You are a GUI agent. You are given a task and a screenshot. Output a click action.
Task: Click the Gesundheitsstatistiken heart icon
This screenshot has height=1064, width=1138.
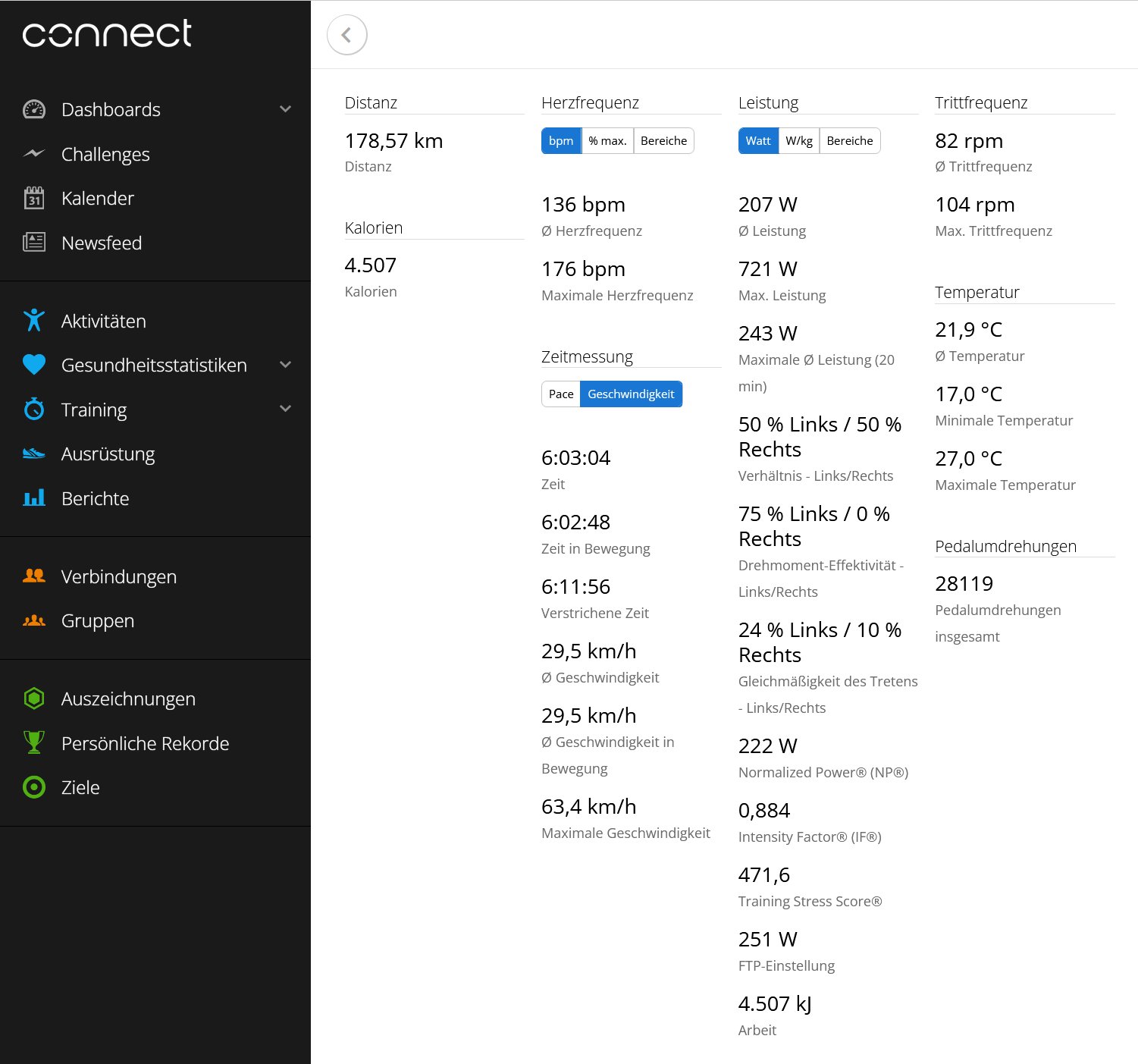(x=34, y=365)
